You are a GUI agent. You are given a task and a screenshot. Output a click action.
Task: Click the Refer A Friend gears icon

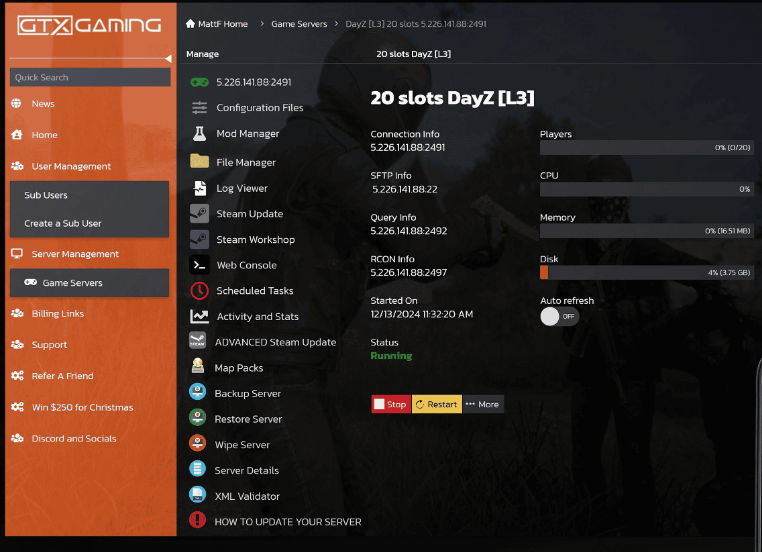[17, 376]
